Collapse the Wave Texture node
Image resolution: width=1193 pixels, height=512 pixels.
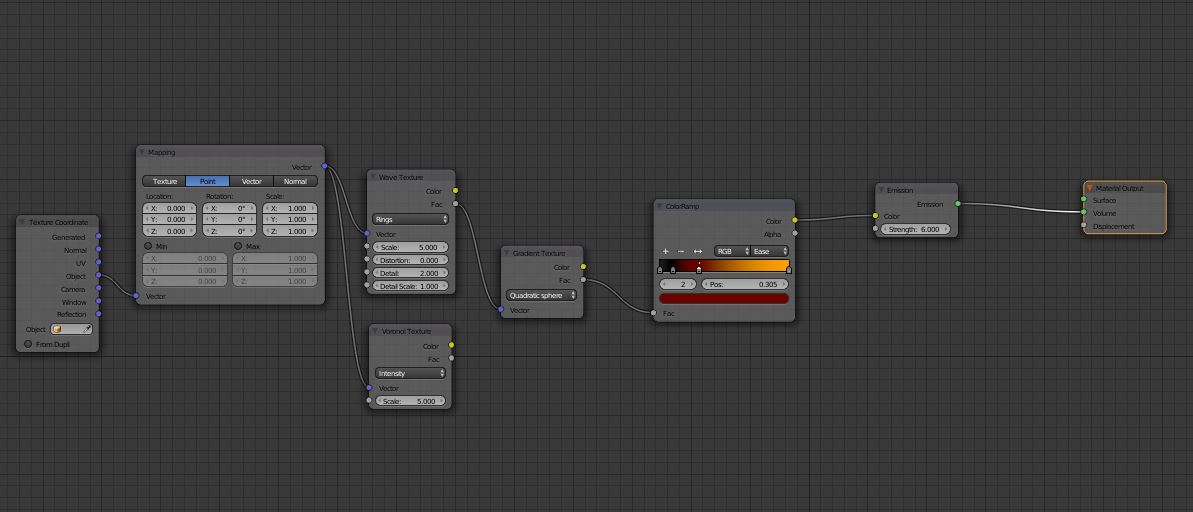[x=374, y=176]
